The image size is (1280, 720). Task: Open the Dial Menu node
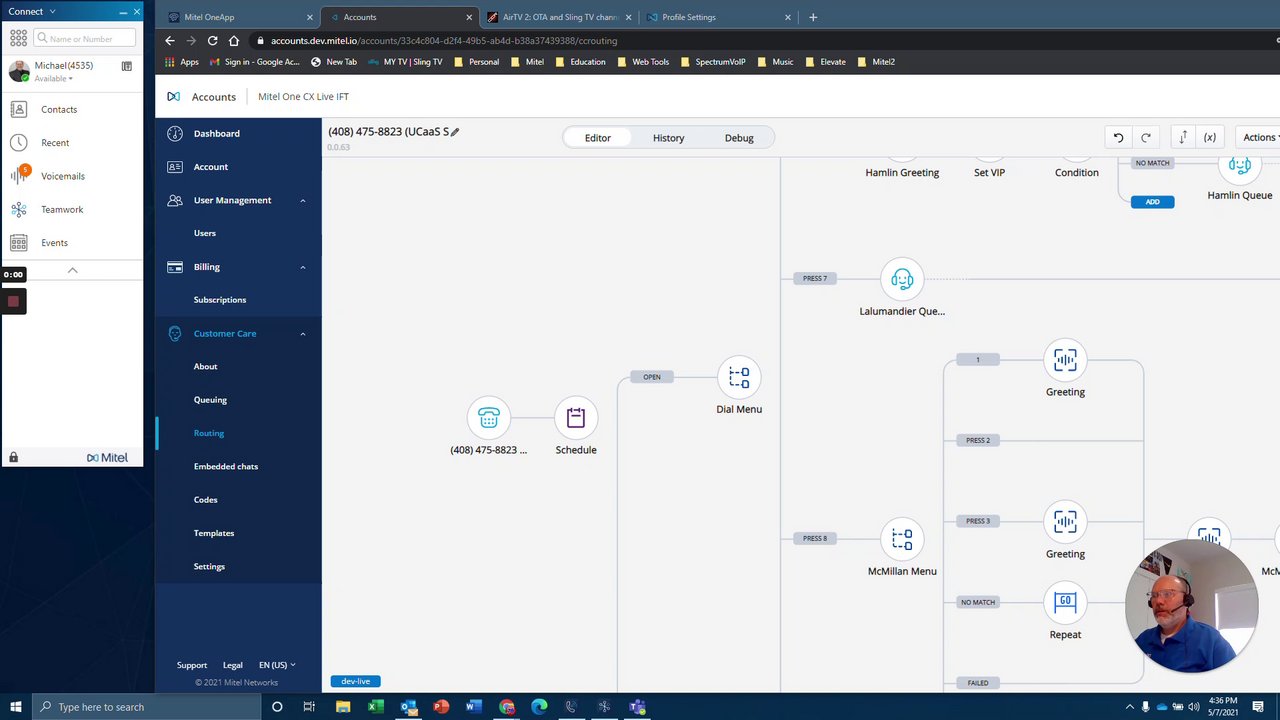(x=739, y=377)
